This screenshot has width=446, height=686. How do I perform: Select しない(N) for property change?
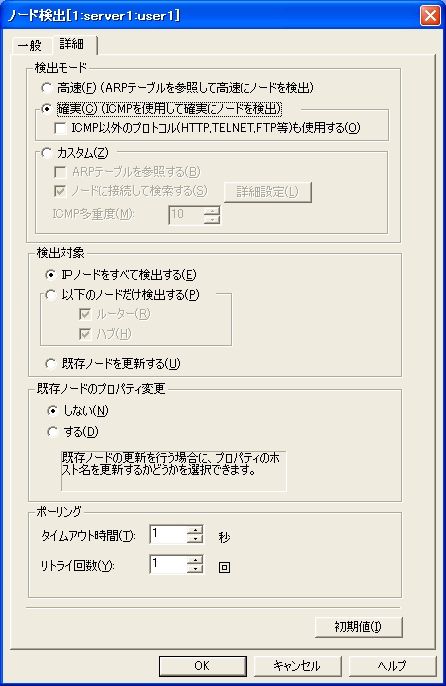(53, 410)
